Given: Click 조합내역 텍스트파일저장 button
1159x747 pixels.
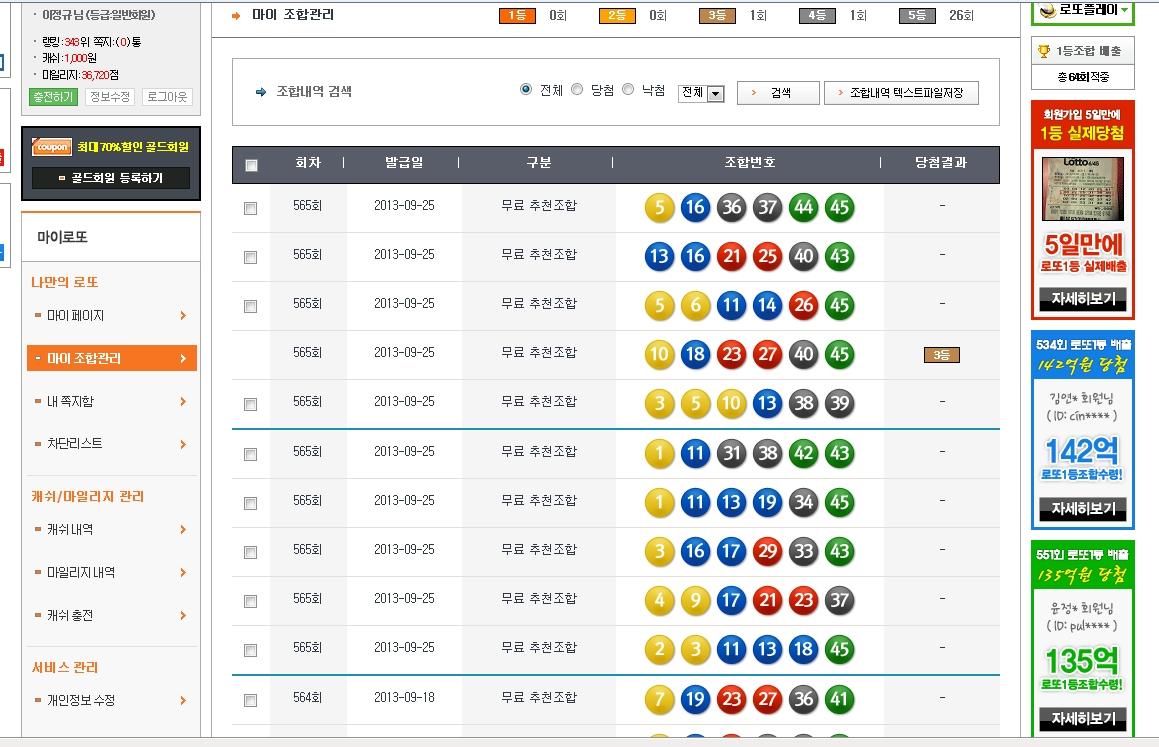Looking at the screenshot, I should 900,93.
